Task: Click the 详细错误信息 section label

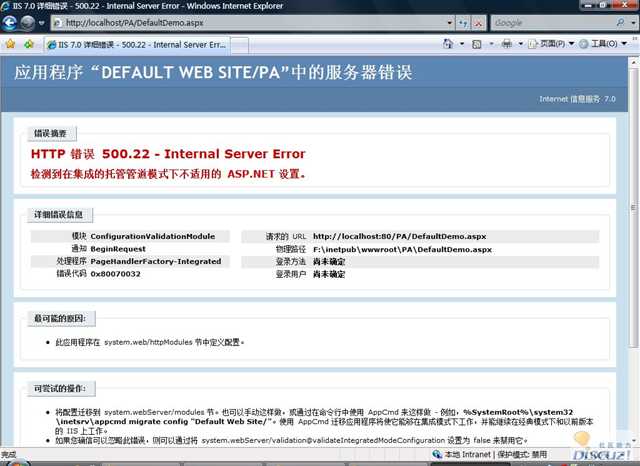Action: click(x=58, y=215)
